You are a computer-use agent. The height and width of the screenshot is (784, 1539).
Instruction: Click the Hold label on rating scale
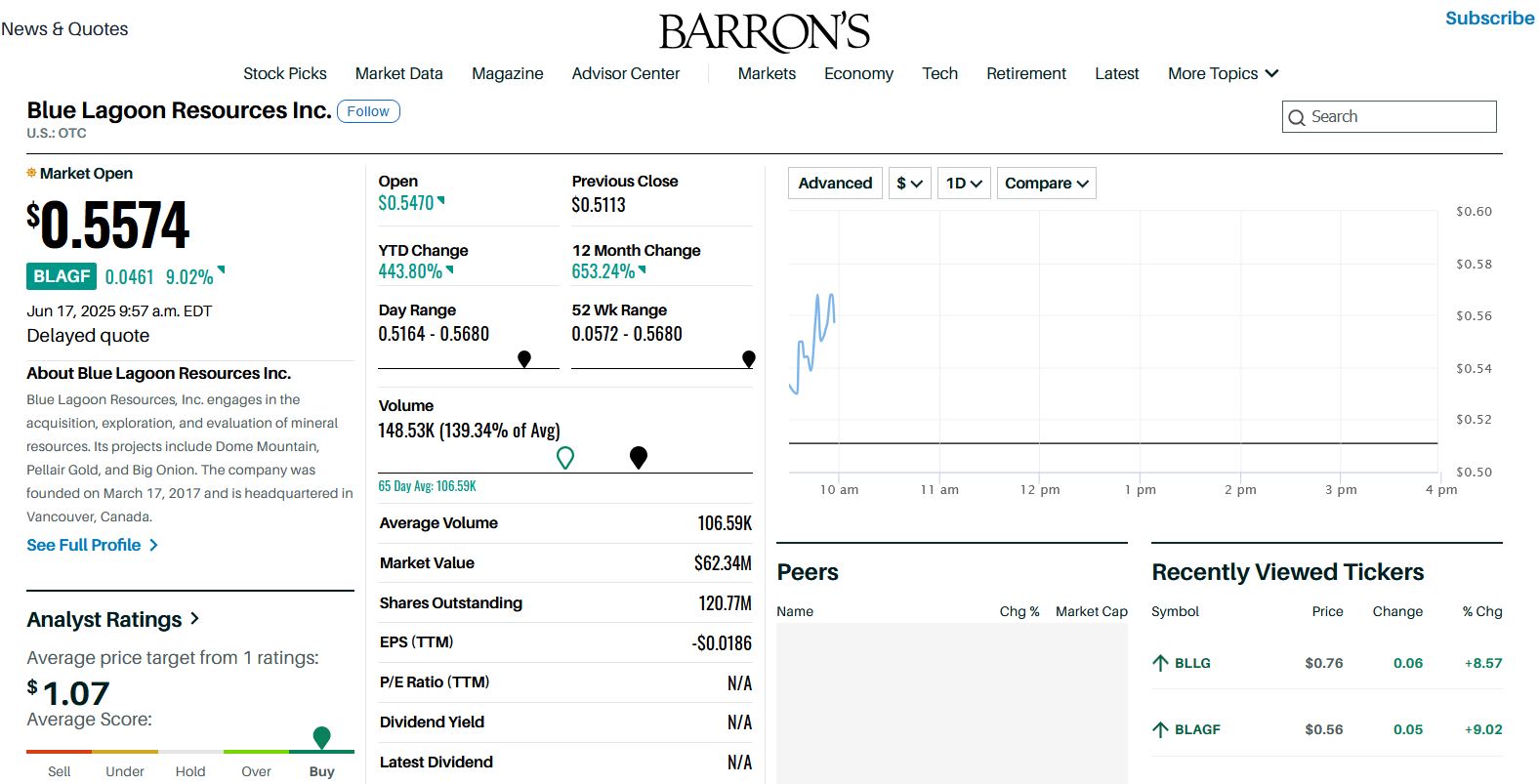190,771
